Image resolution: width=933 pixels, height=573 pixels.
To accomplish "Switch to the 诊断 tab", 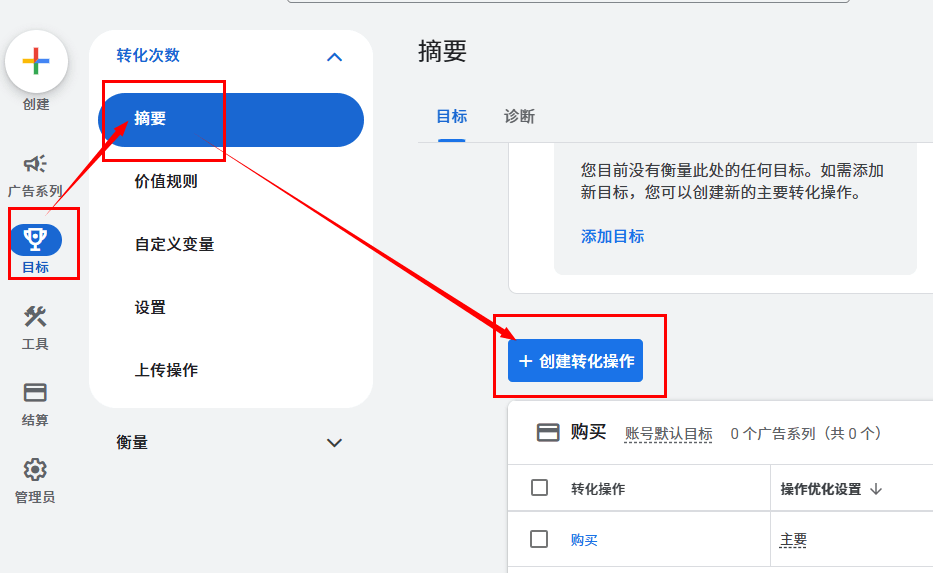I will (519, 116).
